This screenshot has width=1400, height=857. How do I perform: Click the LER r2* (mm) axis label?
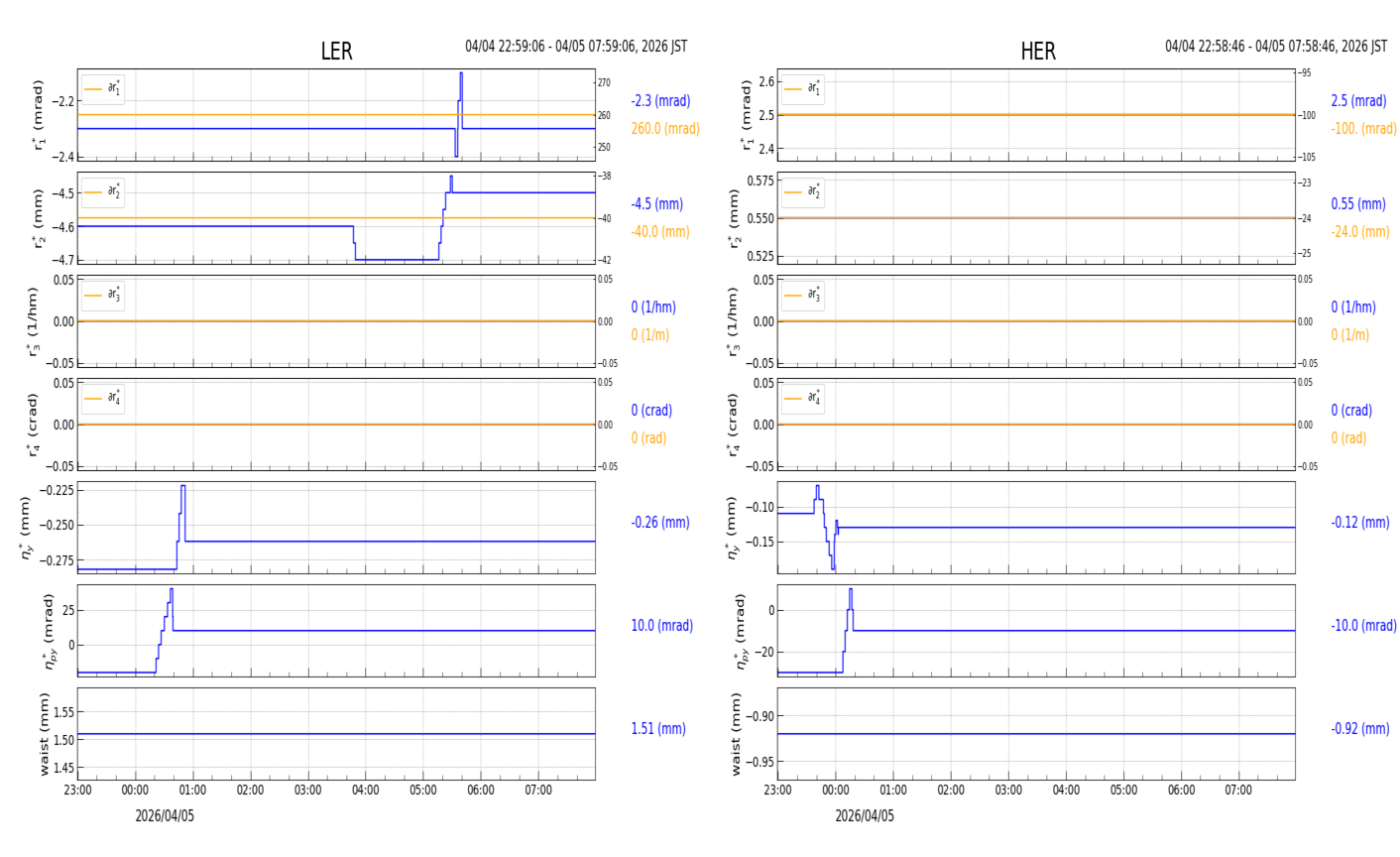[x=38, y=218]
